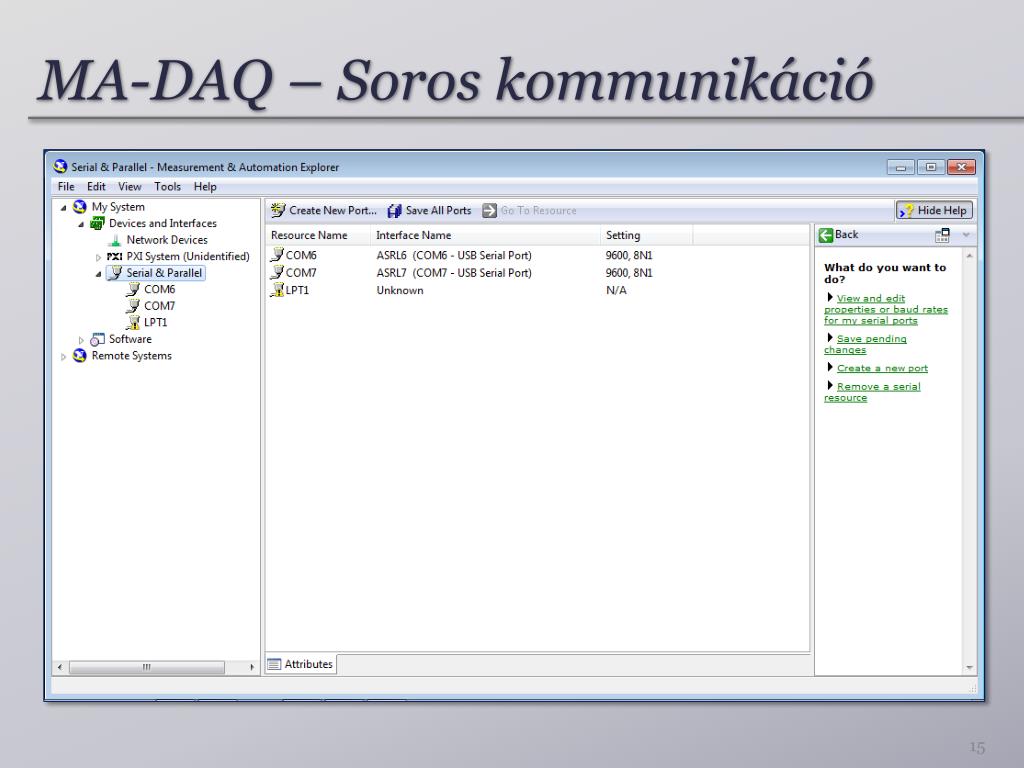The height and width of the screenshot is (768, 1024).
Task: Click the LPT1 row icon in the list
Action: click(x=277, y=290)
